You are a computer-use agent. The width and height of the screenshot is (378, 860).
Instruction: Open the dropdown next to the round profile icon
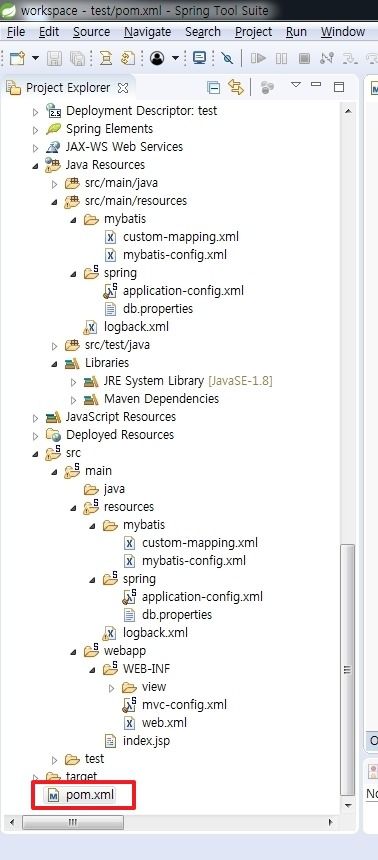(x=176, y=59)
